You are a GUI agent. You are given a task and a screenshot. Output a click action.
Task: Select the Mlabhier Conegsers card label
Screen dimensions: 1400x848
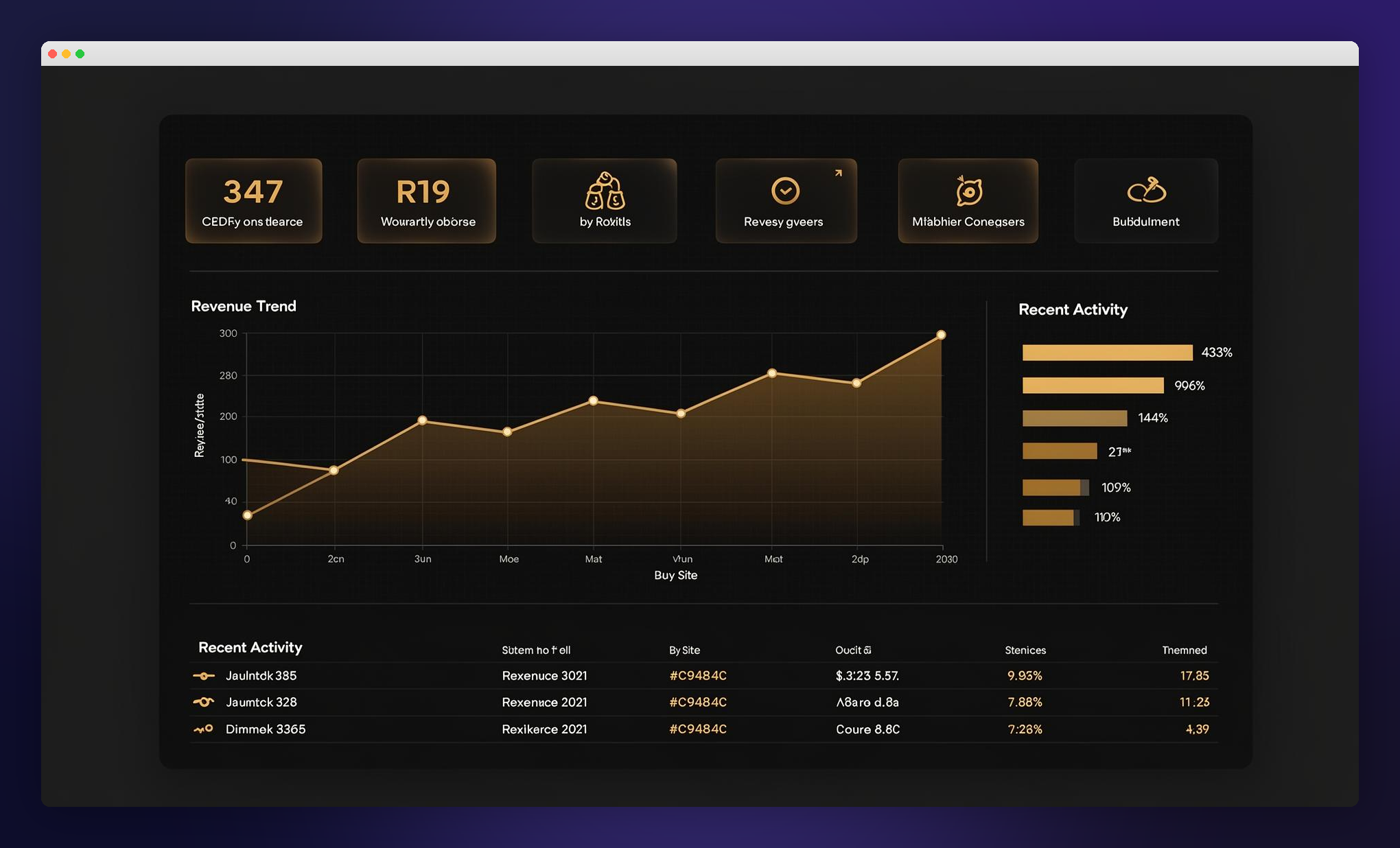point(968,222)
